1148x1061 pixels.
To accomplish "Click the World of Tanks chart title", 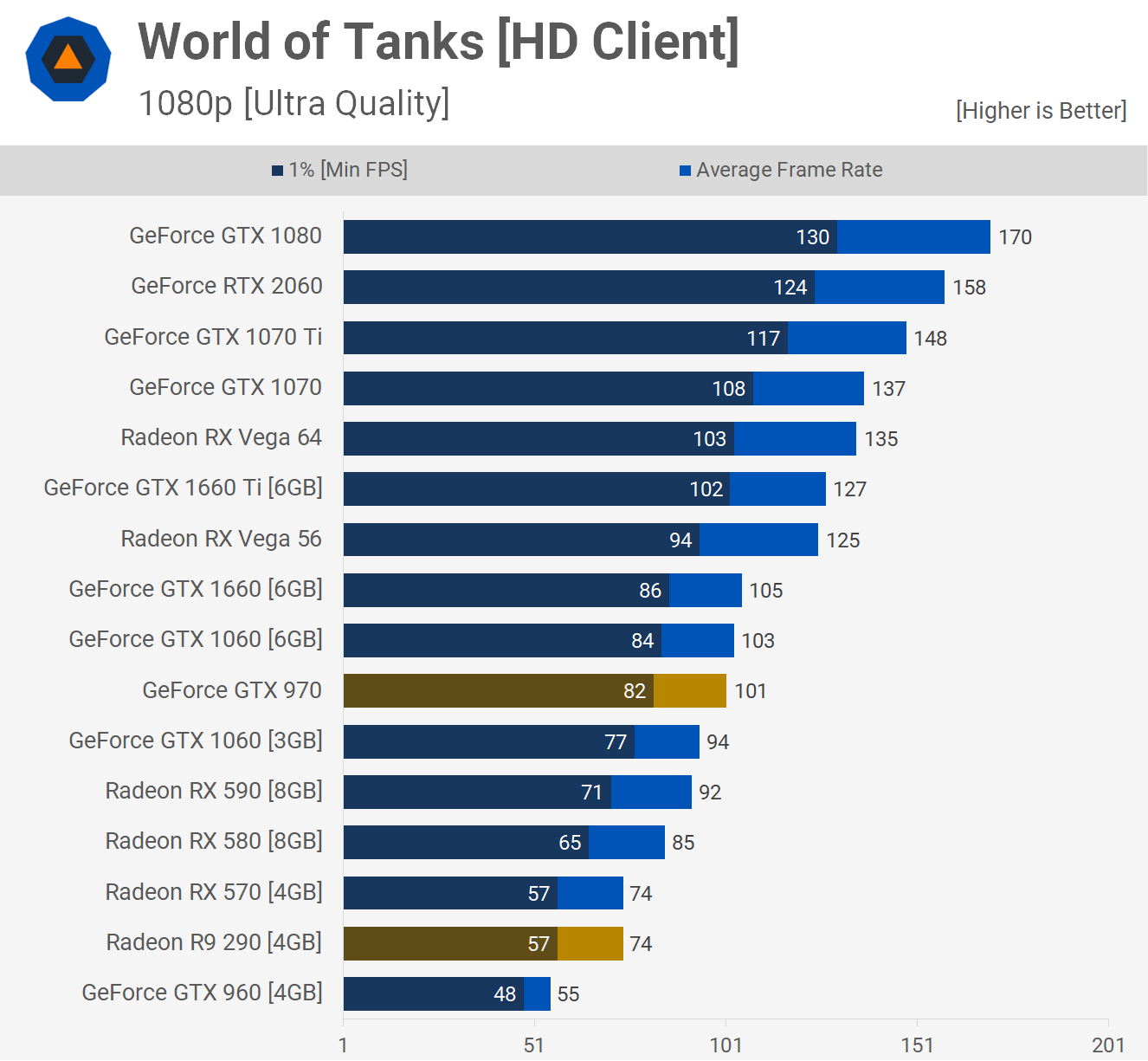I will [x=438, y=42].
